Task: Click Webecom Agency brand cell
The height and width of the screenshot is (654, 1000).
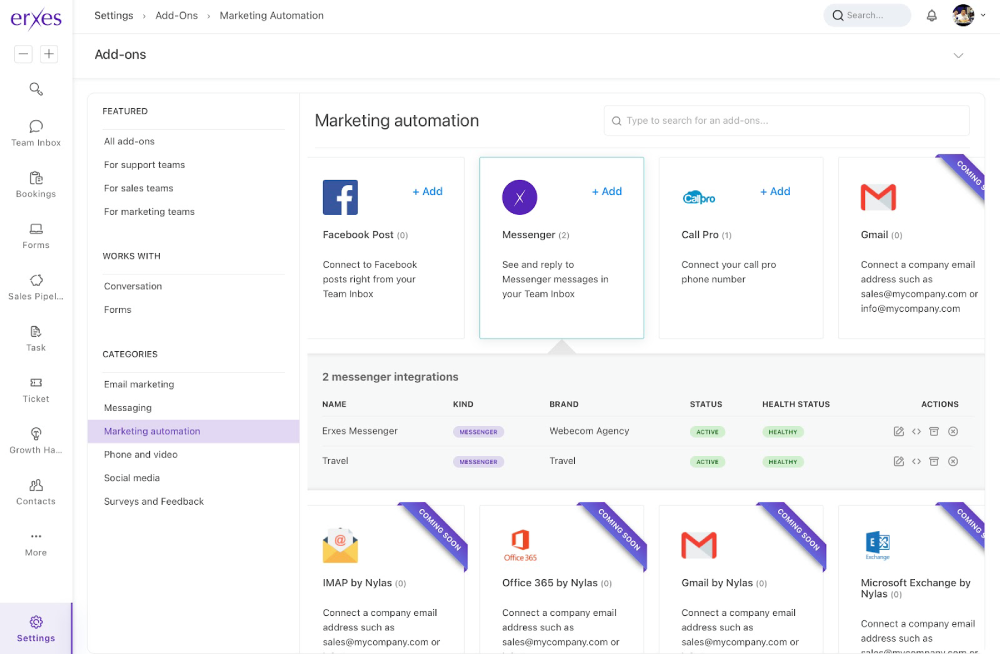Action: (589, 431)
